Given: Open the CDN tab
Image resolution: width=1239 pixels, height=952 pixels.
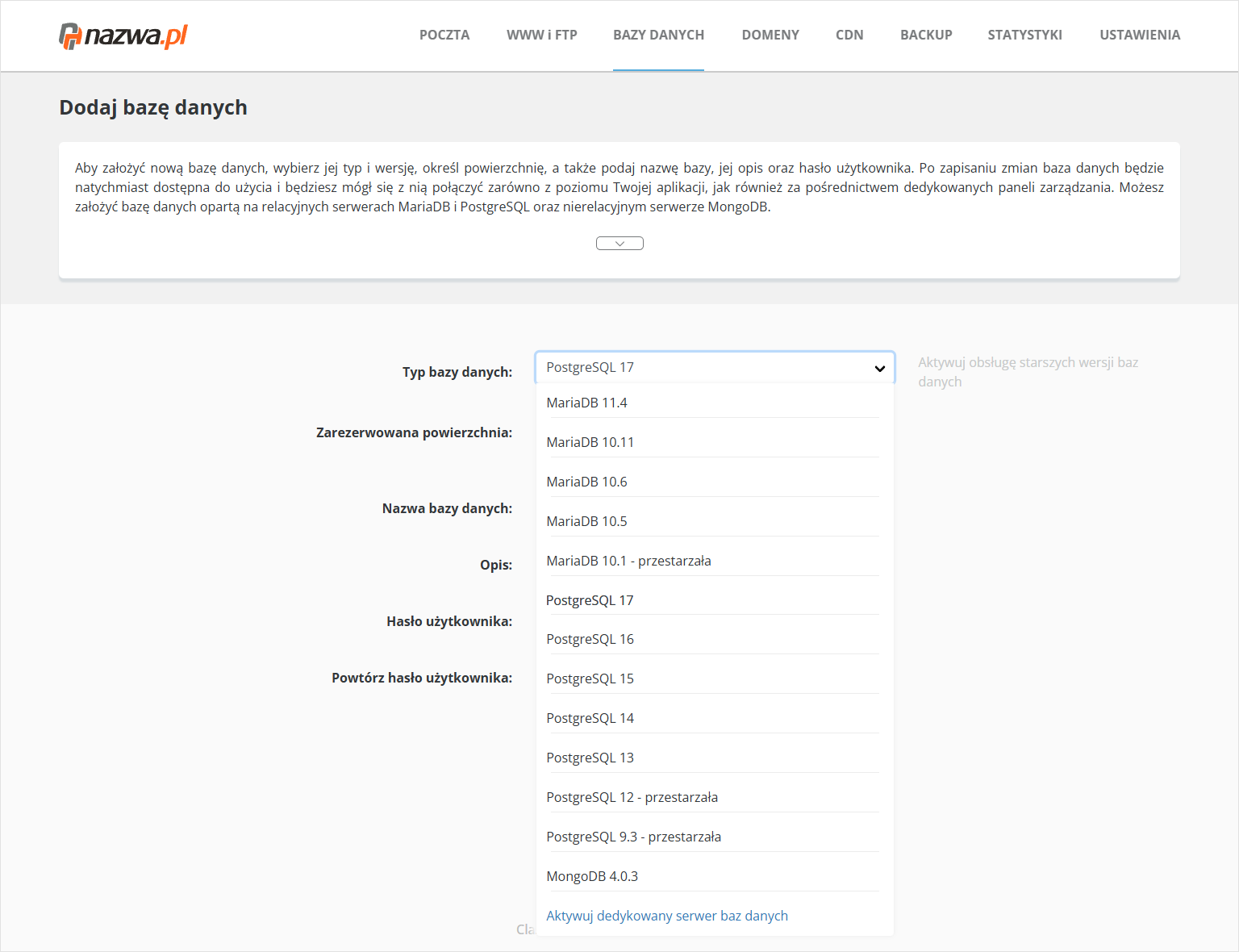Looking at the screenshot, I should (x=849, y=35).
